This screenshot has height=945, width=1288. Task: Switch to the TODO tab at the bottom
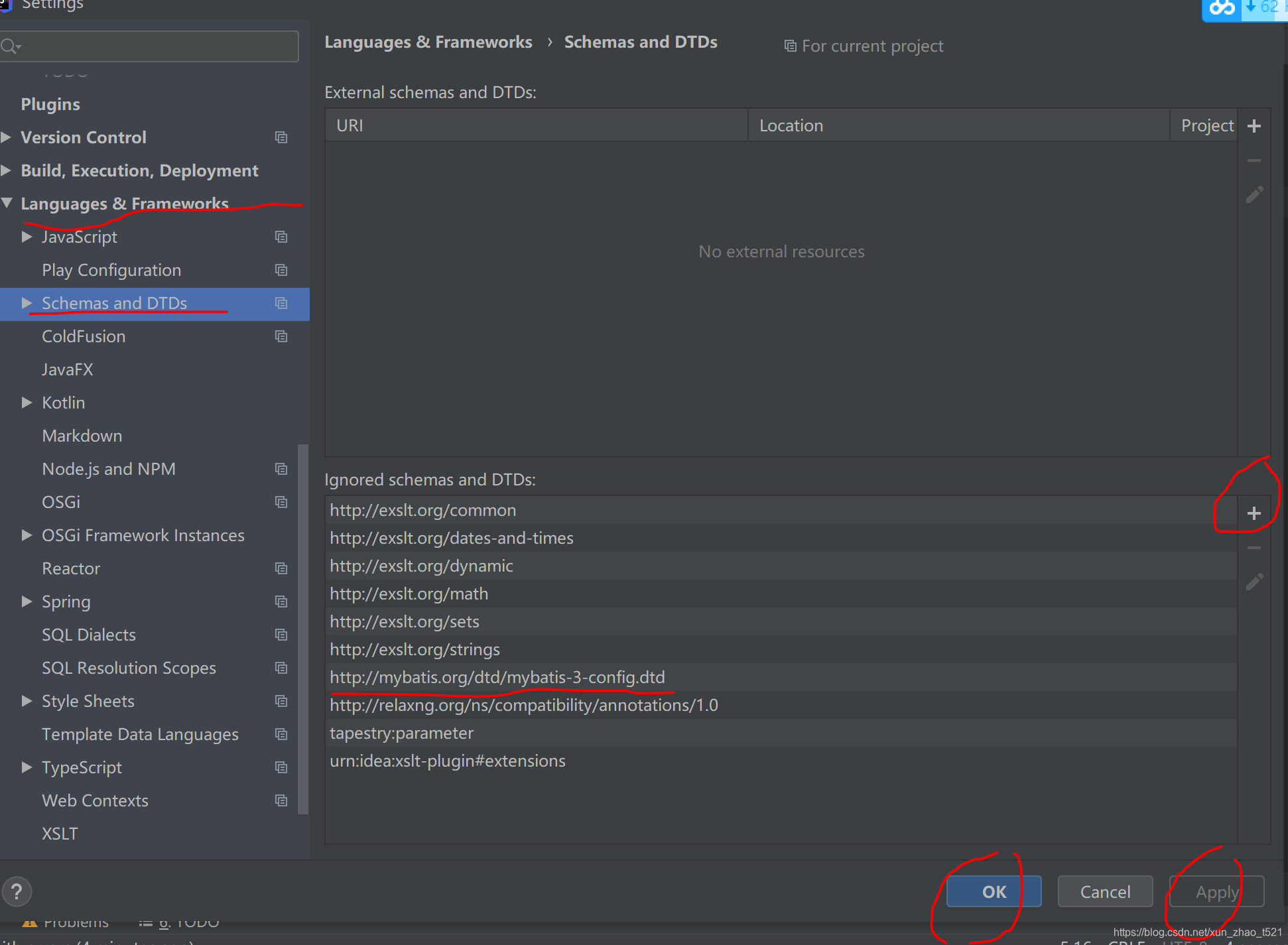190,922
